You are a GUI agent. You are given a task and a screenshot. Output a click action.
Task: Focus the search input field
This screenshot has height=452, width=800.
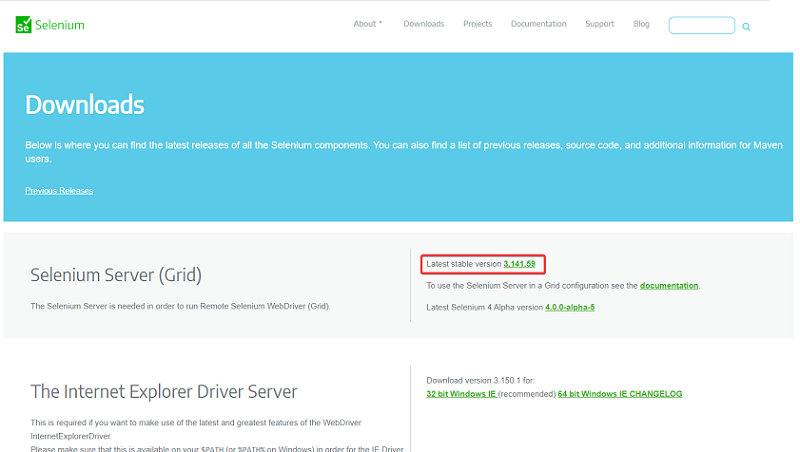pyautogui.click(x=702, y=25)
